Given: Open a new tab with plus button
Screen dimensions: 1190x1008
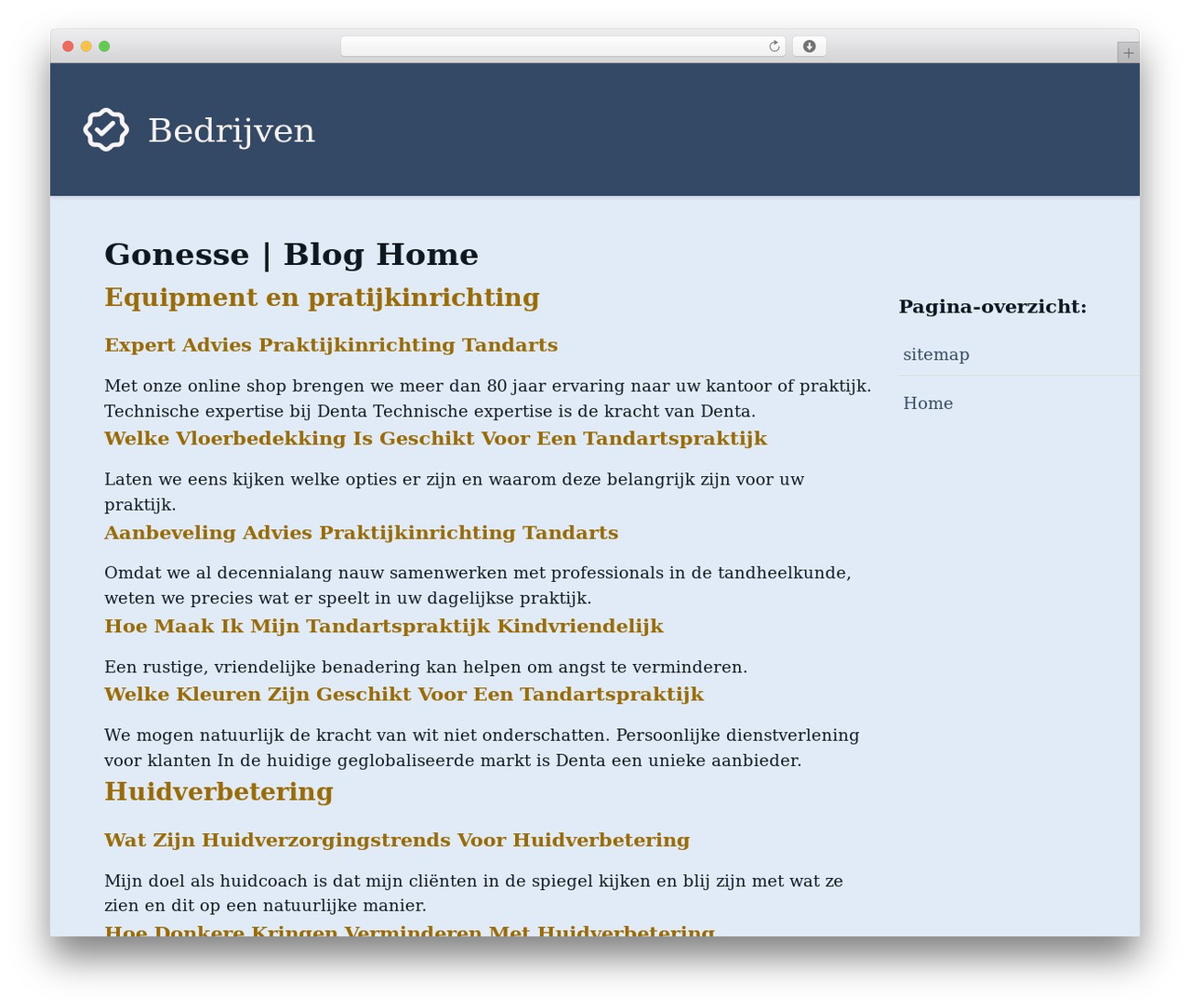Looking at the screenshot, I should click(x=1128, y=53).
